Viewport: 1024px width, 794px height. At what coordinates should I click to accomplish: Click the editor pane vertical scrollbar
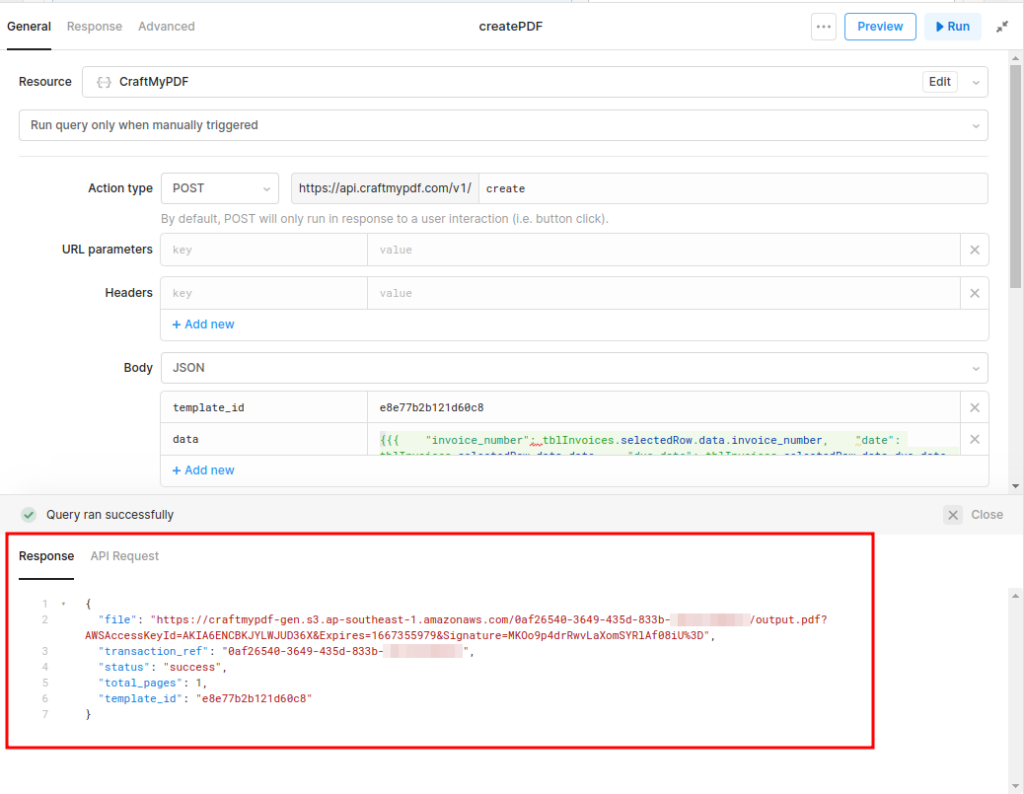pyautogui.click(x=1016, y=176)
